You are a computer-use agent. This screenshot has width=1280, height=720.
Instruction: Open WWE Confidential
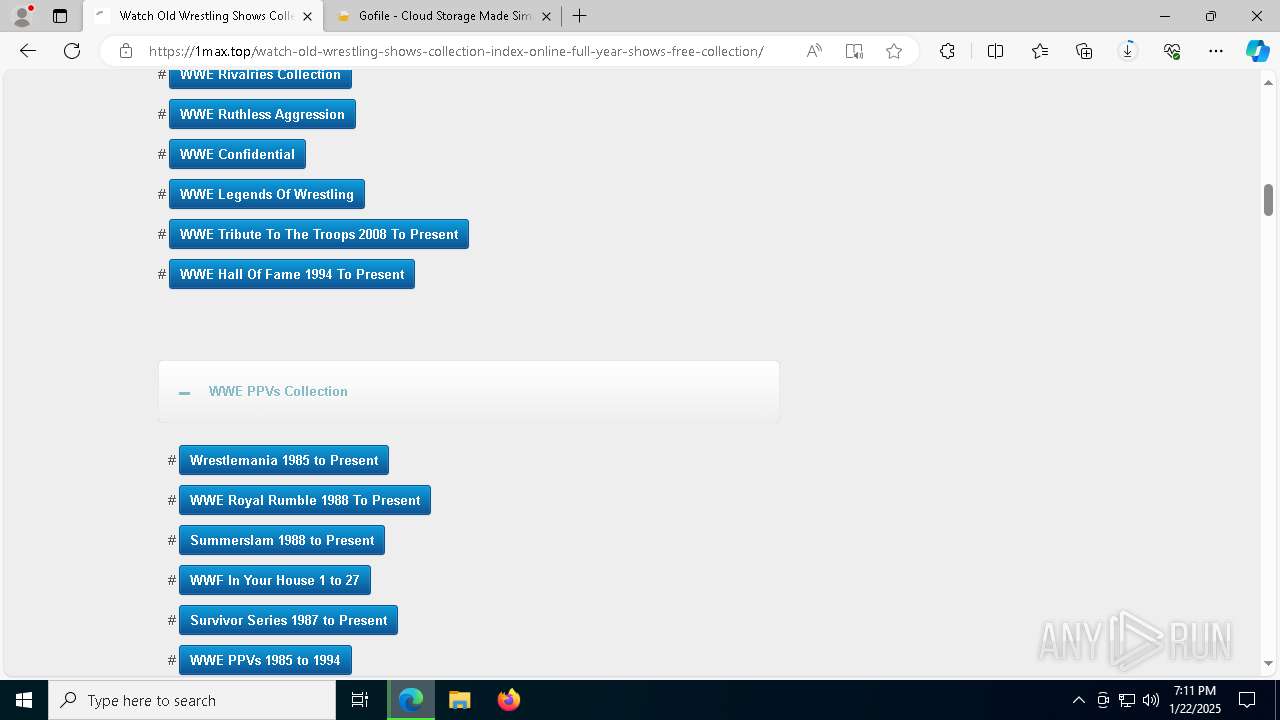[x=237, y=154]
